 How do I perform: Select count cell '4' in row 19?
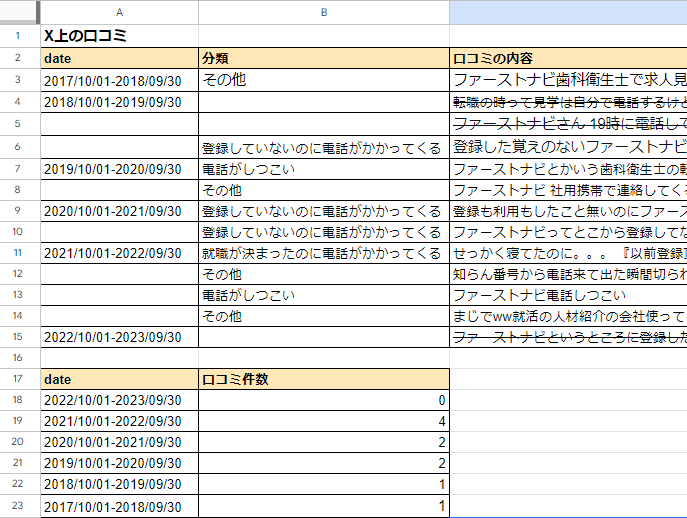point(324,421)
